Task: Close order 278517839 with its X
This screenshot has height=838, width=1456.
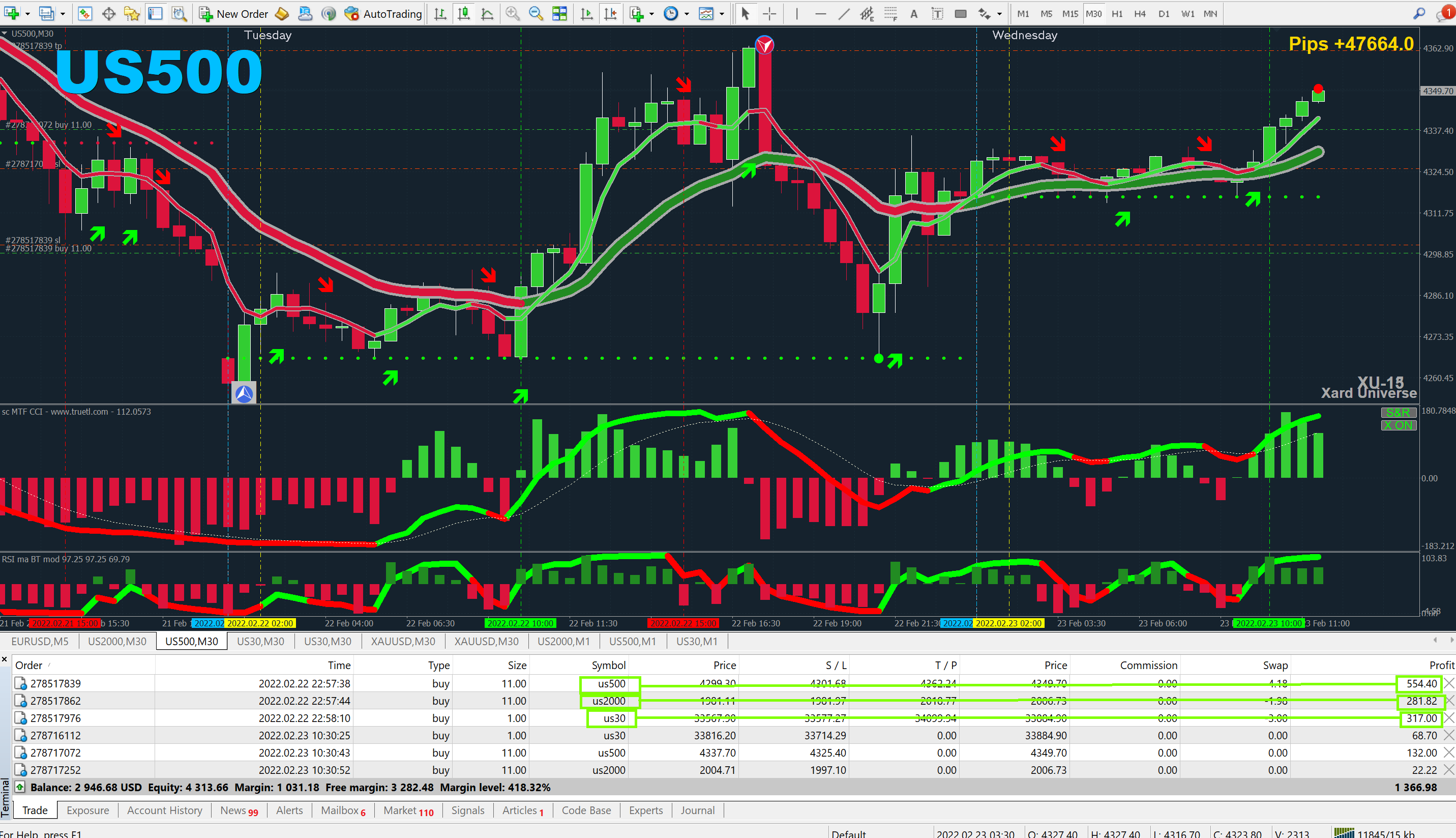Action: point(1449,684)
